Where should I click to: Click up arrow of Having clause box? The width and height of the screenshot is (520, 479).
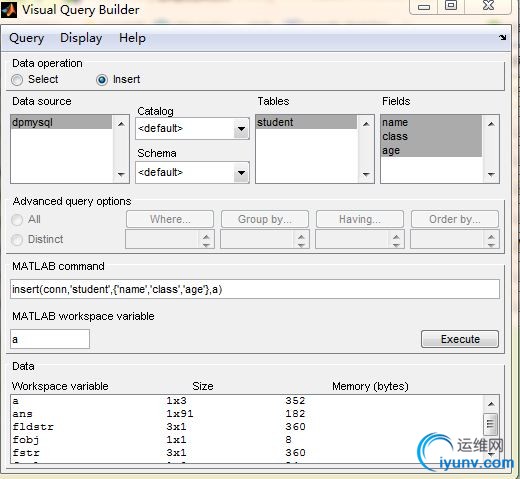click(396, 236)
